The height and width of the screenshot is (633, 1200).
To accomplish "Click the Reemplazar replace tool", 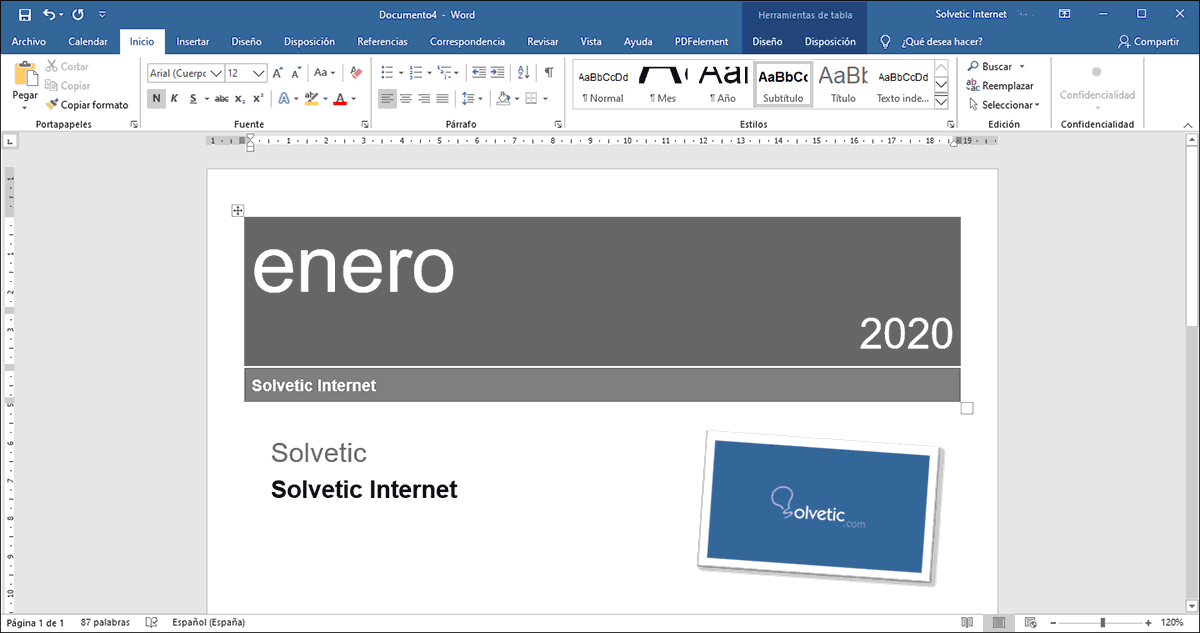I will pos(1000,86).
